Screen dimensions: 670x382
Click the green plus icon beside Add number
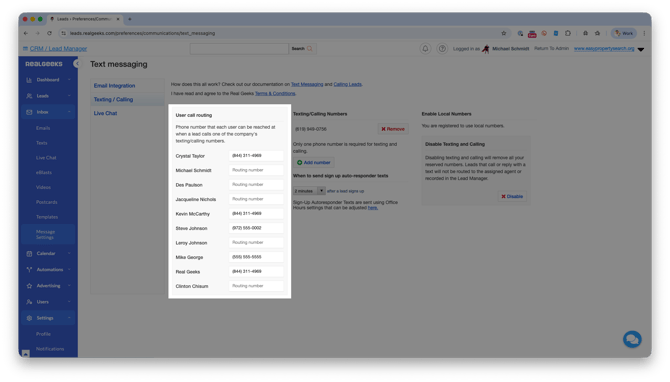[x=300, y=162]
